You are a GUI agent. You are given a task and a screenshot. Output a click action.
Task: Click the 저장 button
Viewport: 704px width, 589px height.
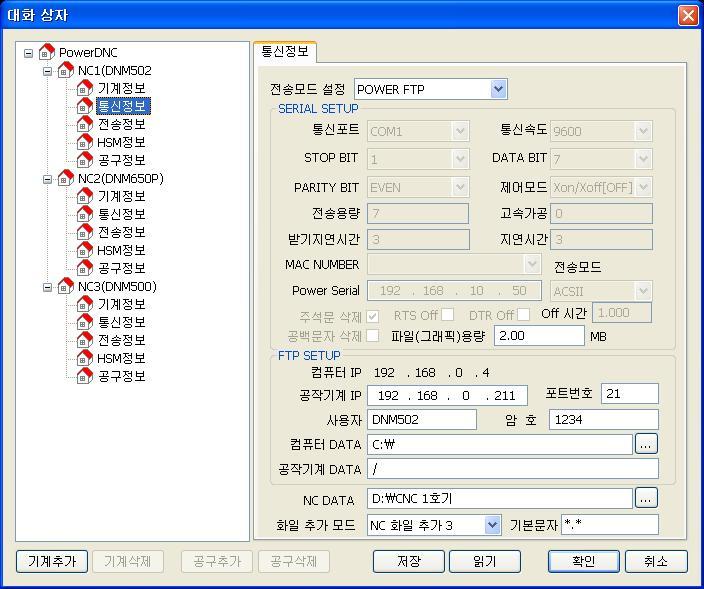tap(409, 561)
